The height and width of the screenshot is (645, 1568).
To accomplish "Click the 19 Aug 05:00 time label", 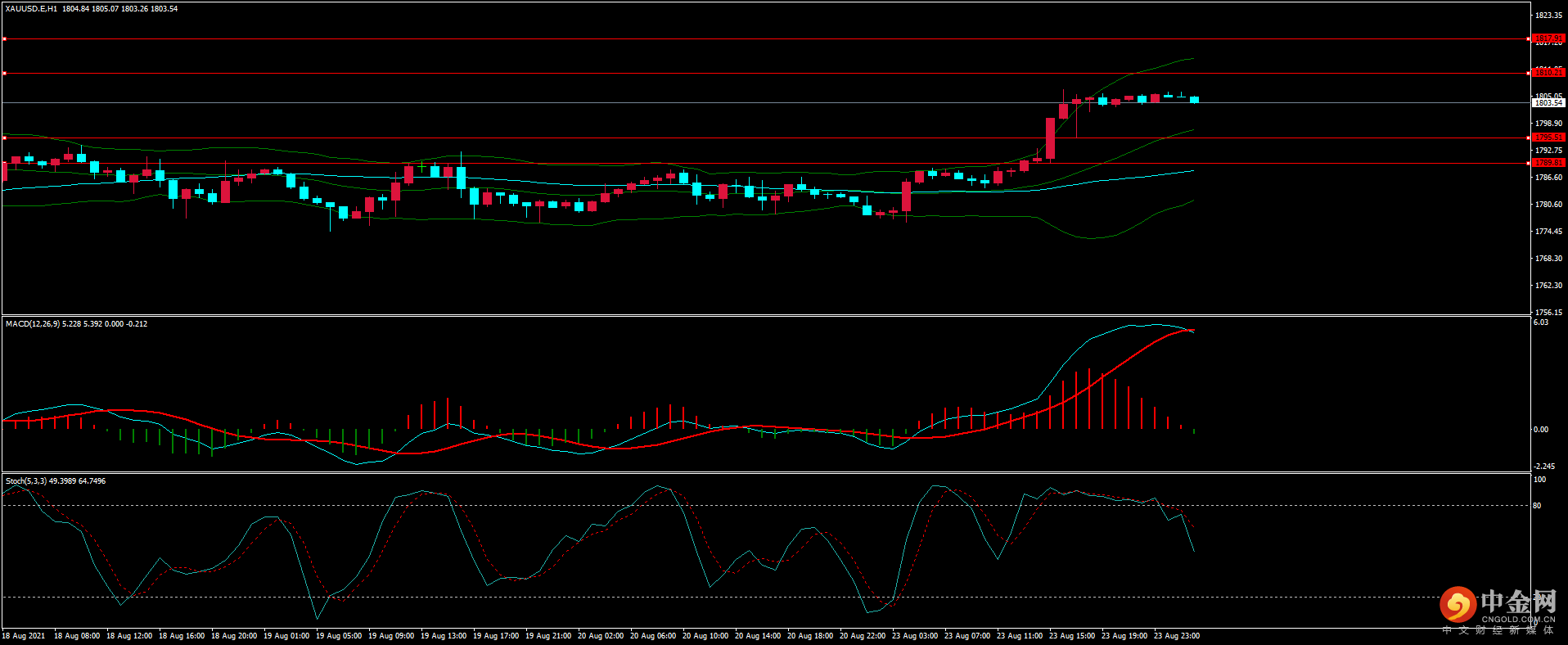I will (339, 636).
